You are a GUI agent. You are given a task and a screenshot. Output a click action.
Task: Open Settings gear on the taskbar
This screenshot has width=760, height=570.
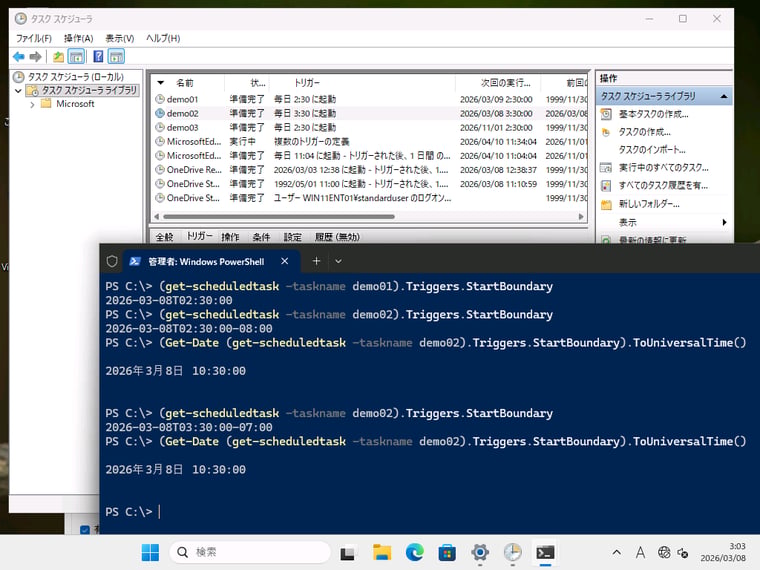[x=480, y=553]
